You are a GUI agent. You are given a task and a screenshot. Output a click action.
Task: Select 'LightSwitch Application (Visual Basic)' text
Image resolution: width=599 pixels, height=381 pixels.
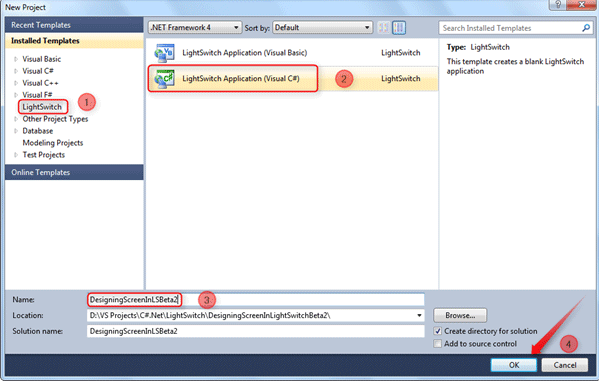click(244, 53)
